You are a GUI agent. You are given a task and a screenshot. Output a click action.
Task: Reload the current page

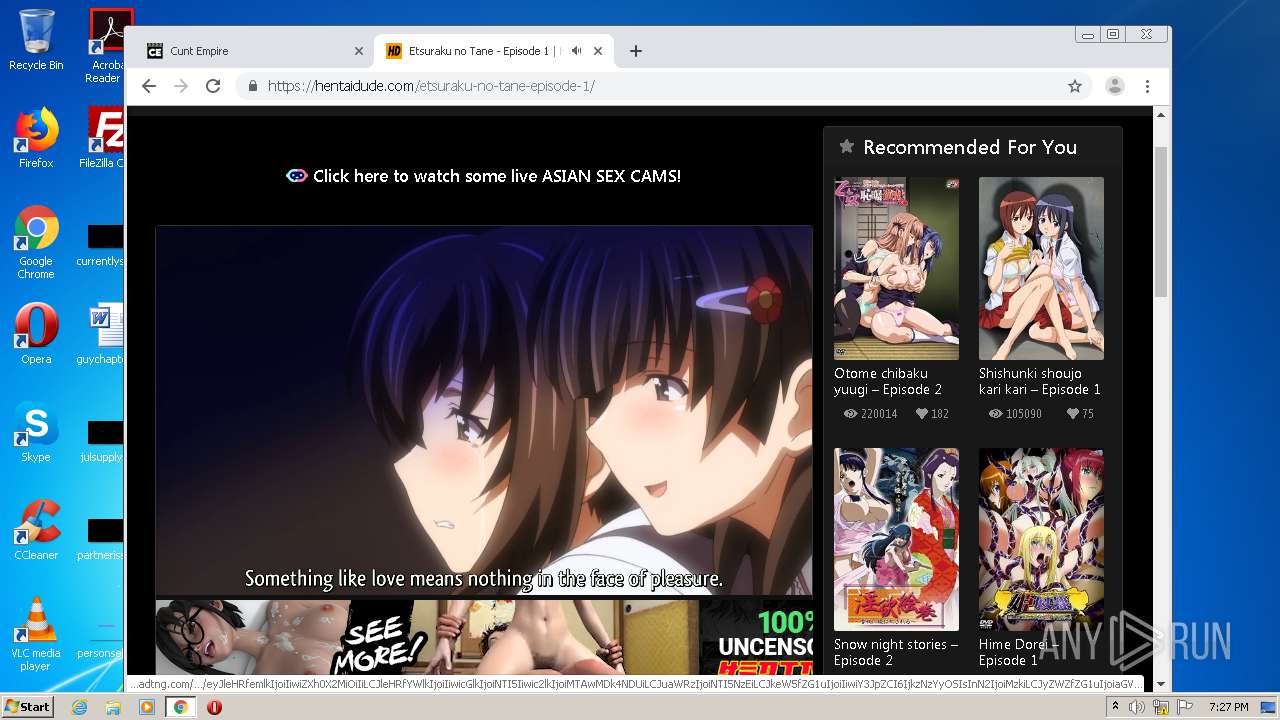tap(213, 86)
